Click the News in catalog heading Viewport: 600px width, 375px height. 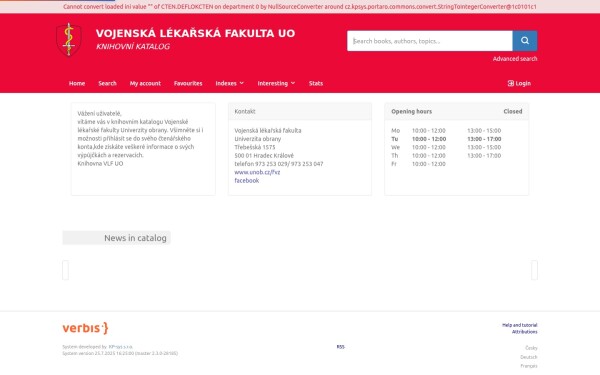pyautogui.click(x=135, y=238)
